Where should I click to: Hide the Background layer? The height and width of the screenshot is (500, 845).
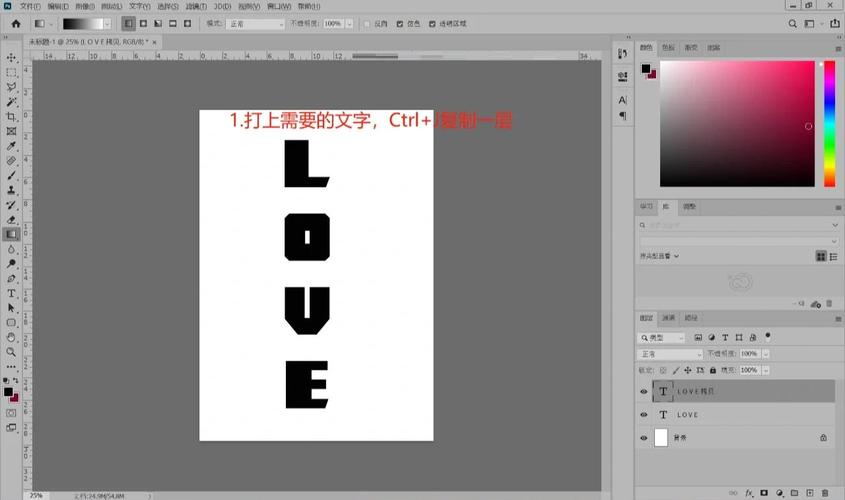[643, 438]
